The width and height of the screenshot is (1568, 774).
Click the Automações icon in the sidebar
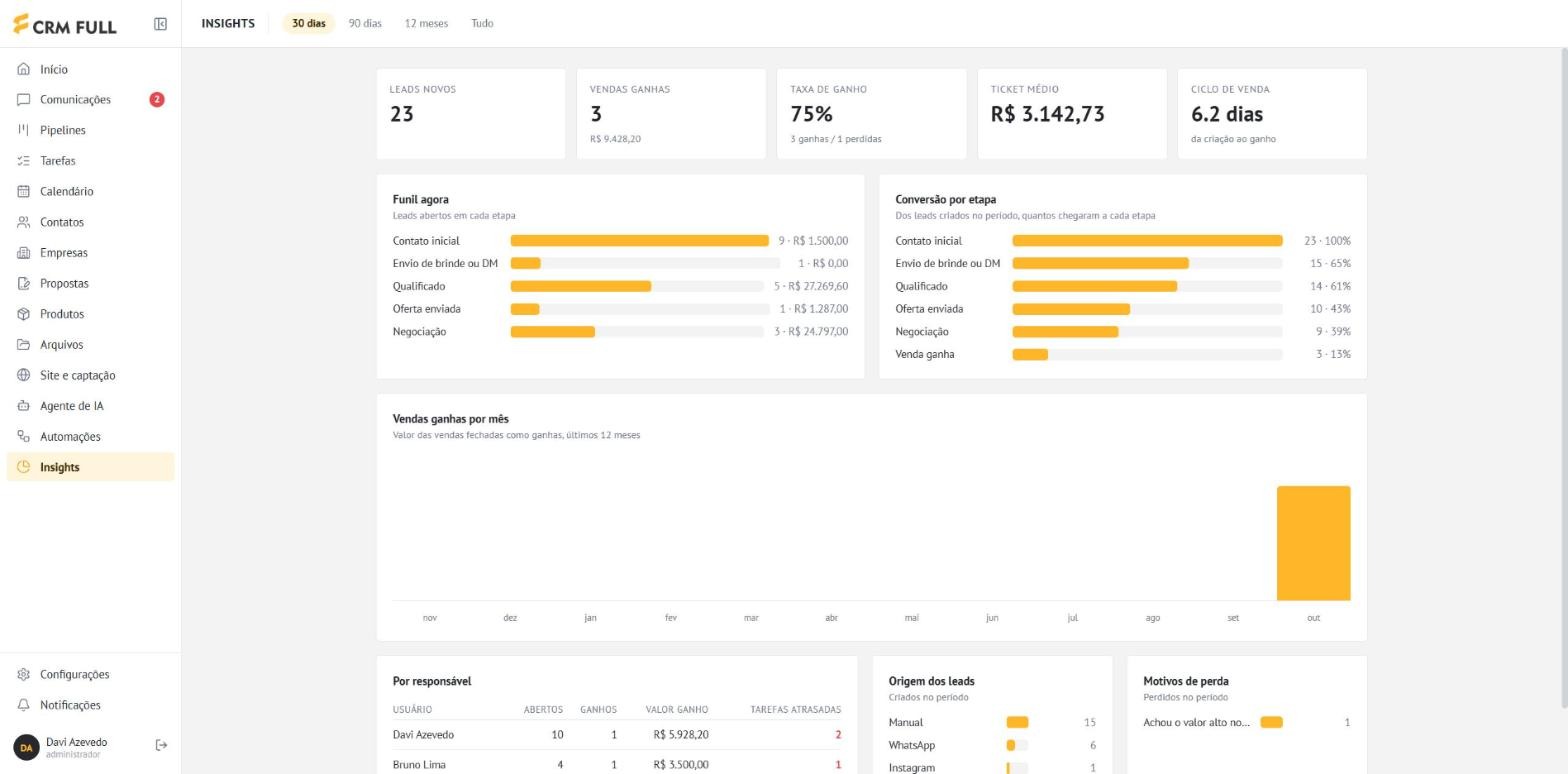[x=24, y=436]
